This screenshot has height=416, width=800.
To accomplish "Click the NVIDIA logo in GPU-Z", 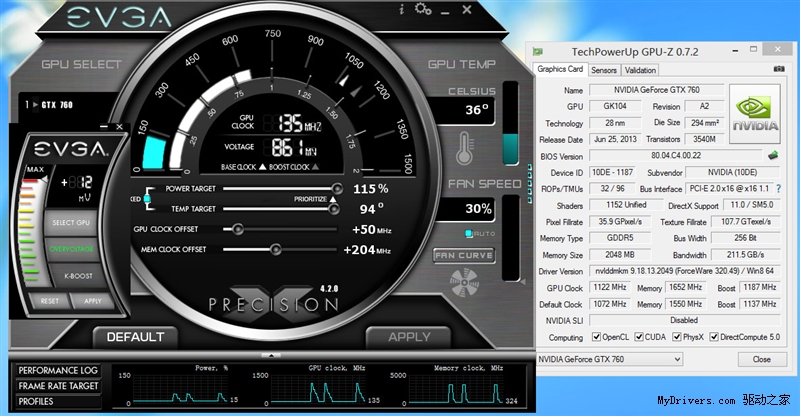I will (755, 116).
